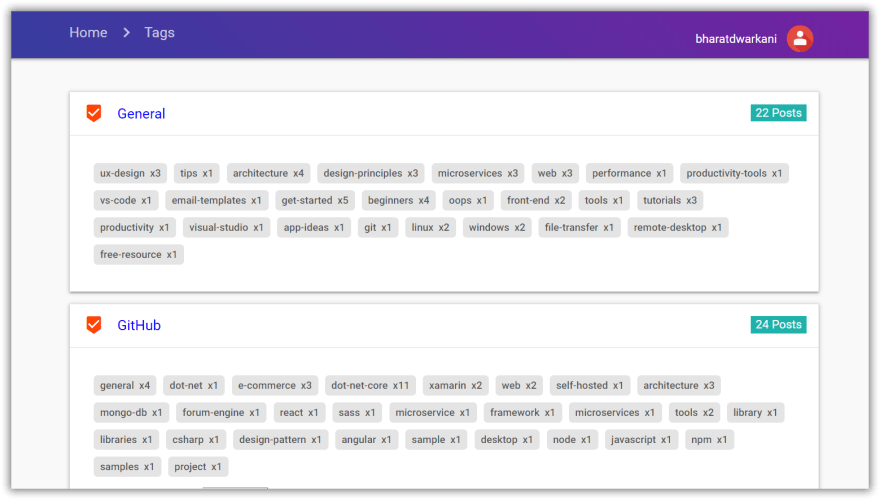Select the forum-engine x1 tag
This screenshot has width=880, height=500.
point(221,412)
